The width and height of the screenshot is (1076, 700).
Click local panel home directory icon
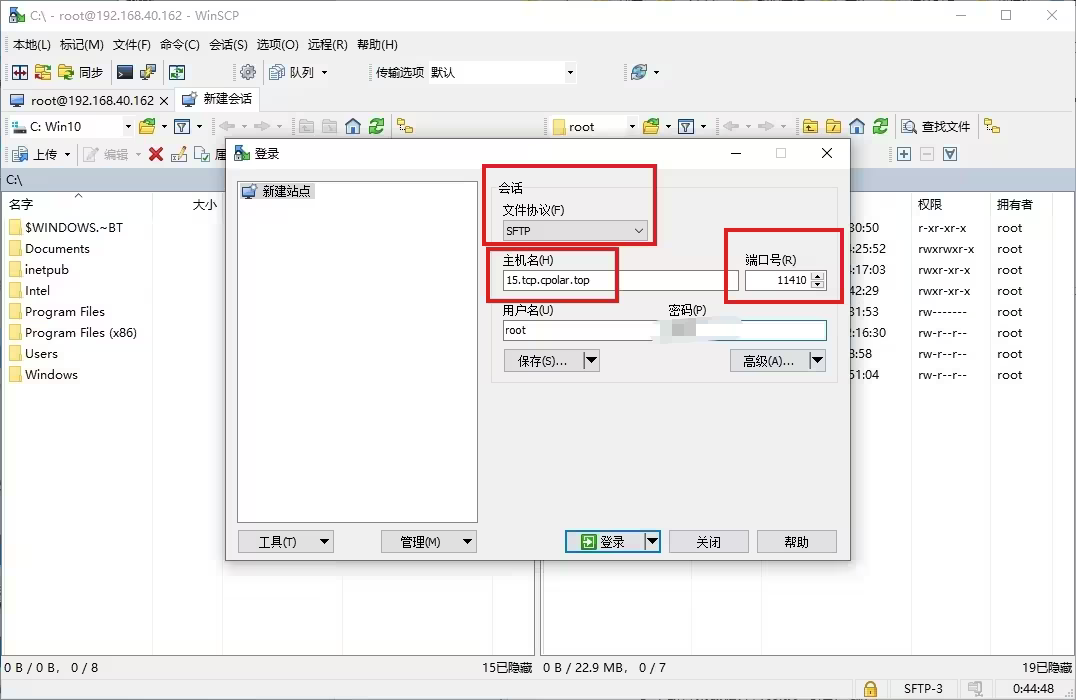click(x=353, y=126)
